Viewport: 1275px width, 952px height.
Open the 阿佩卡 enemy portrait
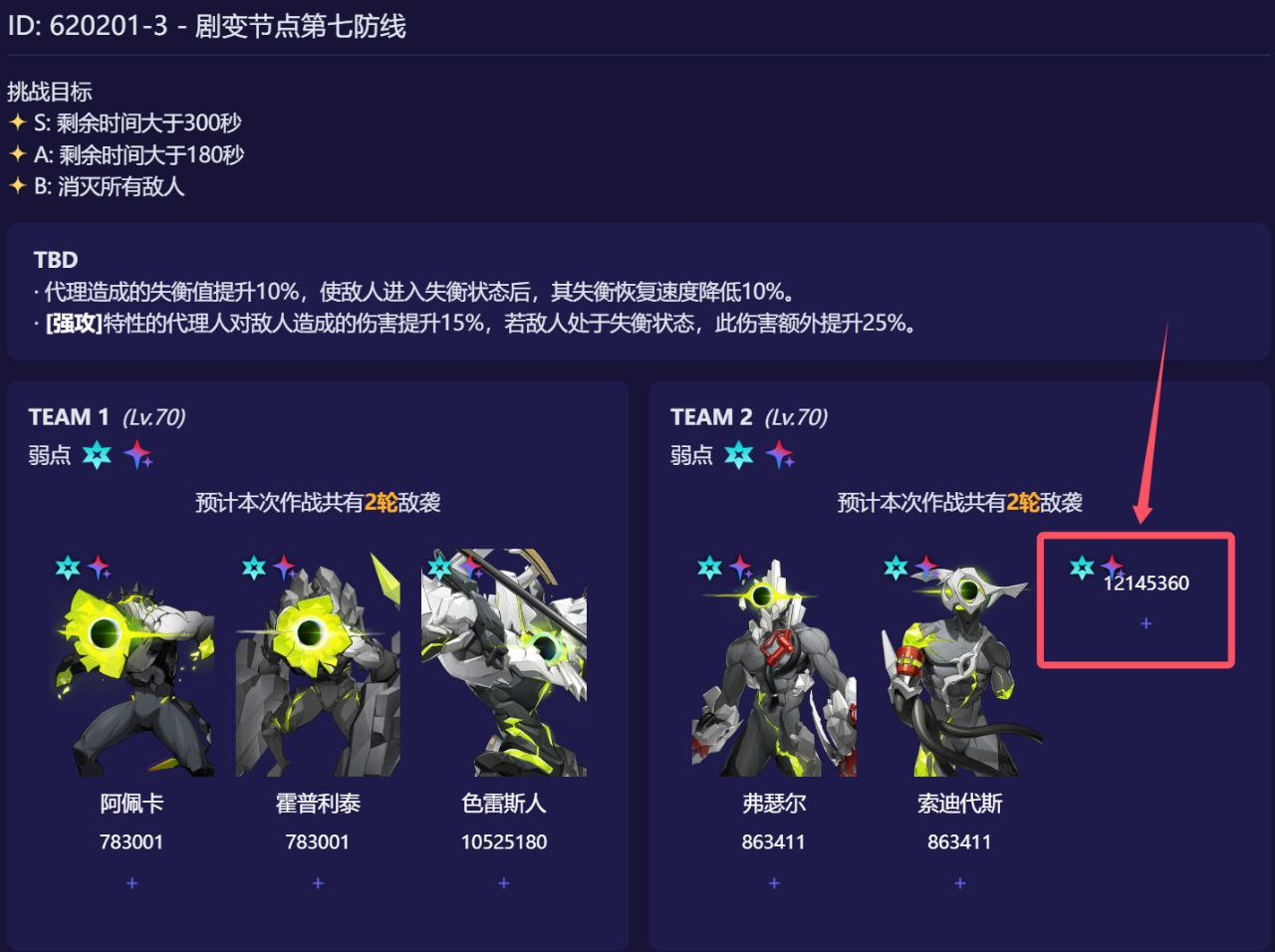tap(131, 662)
